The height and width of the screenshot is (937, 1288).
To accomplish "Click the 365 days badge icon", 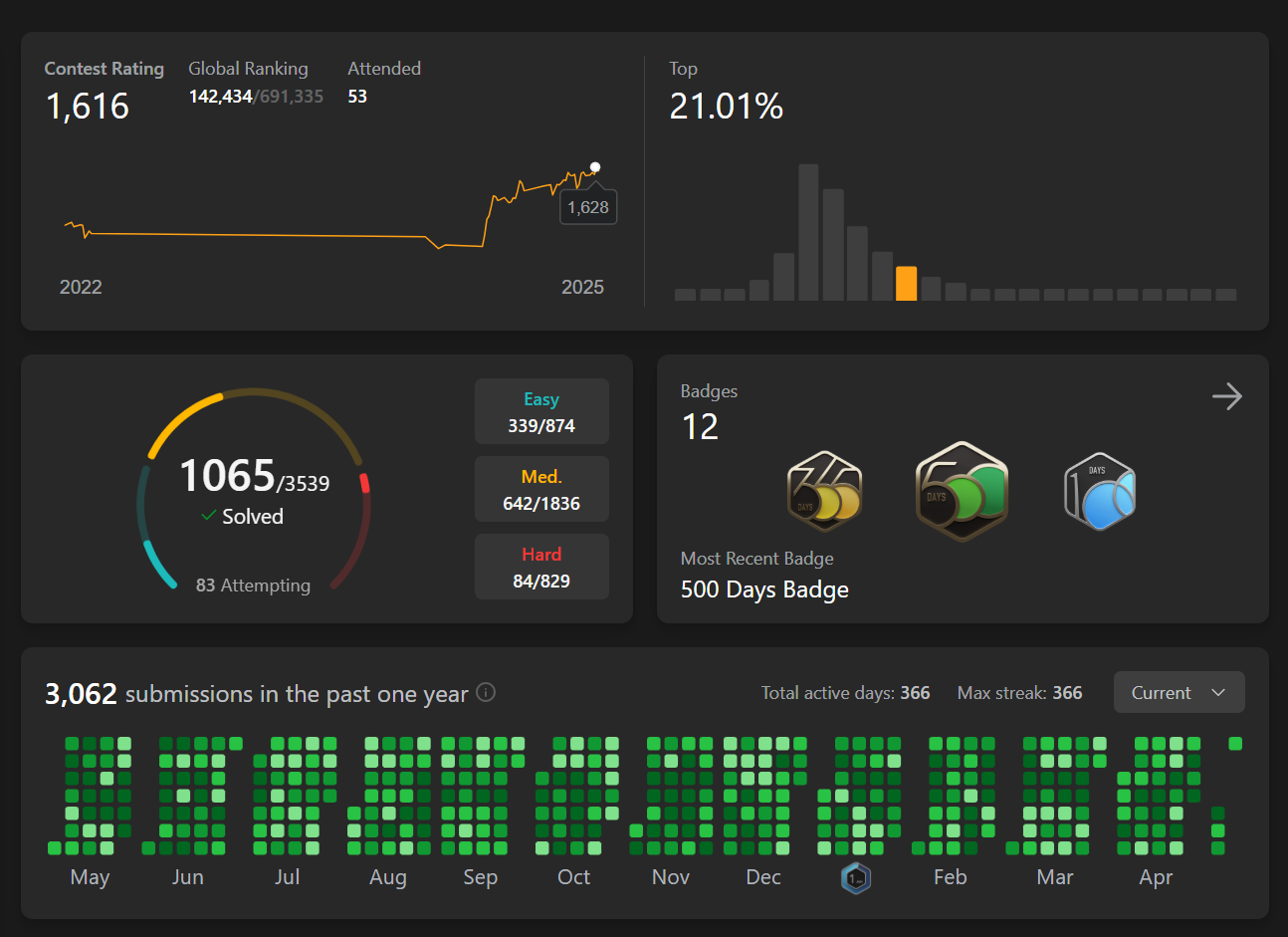I will pos(824,491).
